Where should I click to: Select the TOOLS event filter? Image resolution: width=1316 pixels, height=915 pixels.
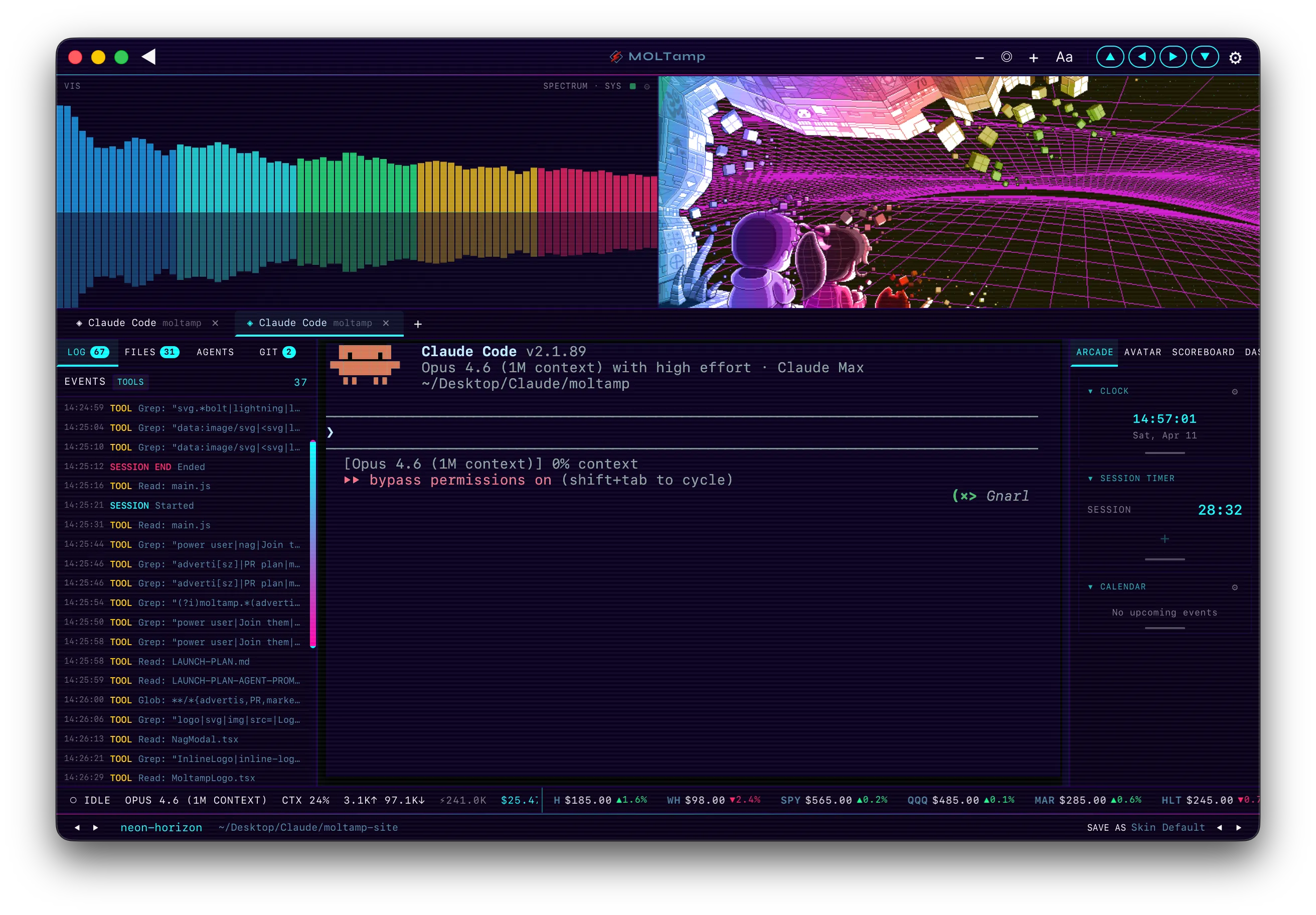(131, 382)
